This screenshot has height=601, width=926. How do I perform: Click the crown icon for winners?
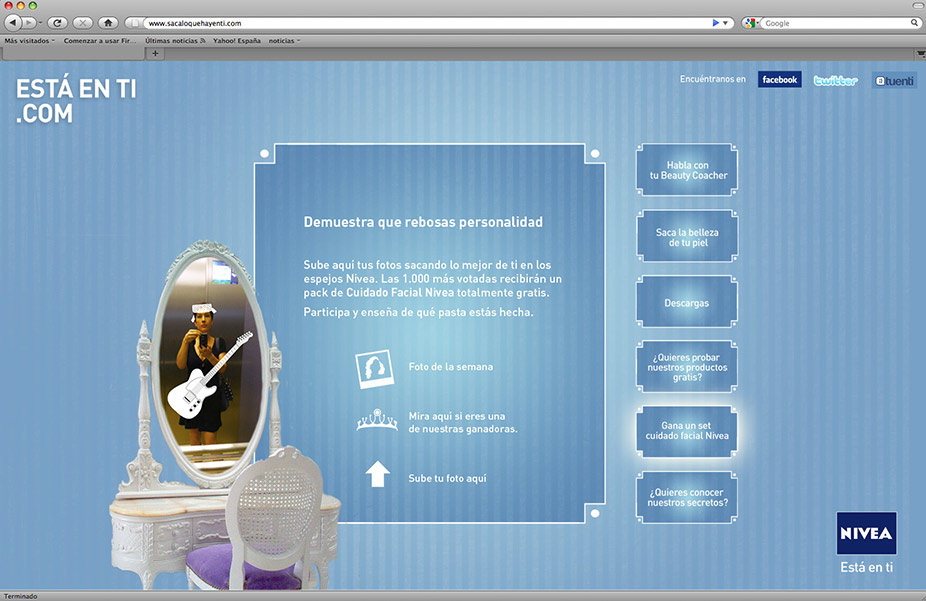(376, 422)
